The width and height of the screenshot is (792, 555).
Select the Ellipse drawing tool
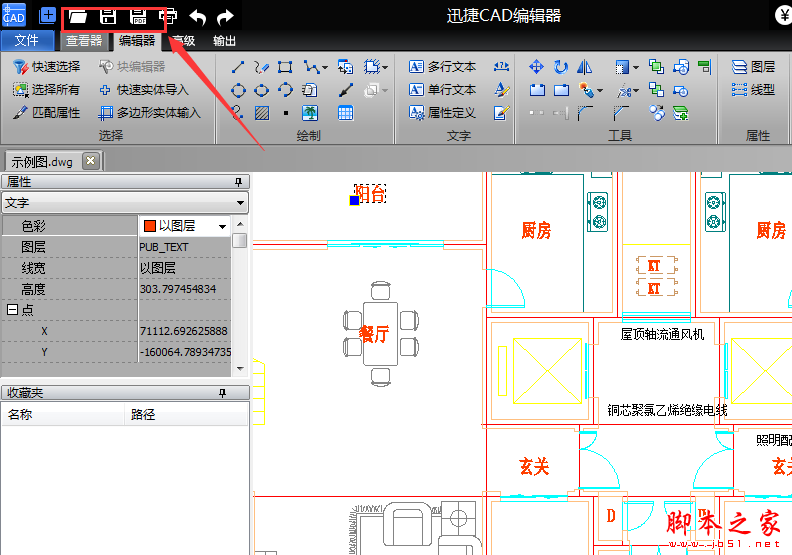(261, 90)
